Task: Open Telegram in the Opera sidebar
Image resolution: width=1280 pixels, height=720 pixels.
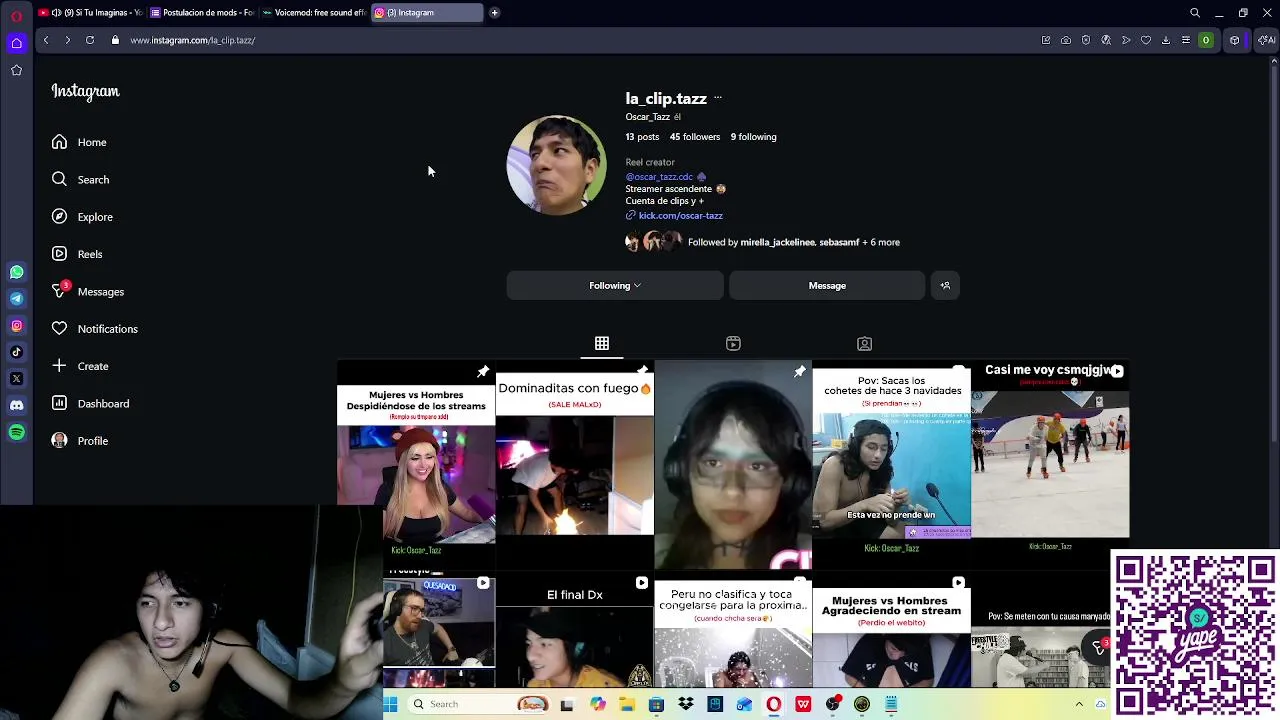Action: (17, 299)
